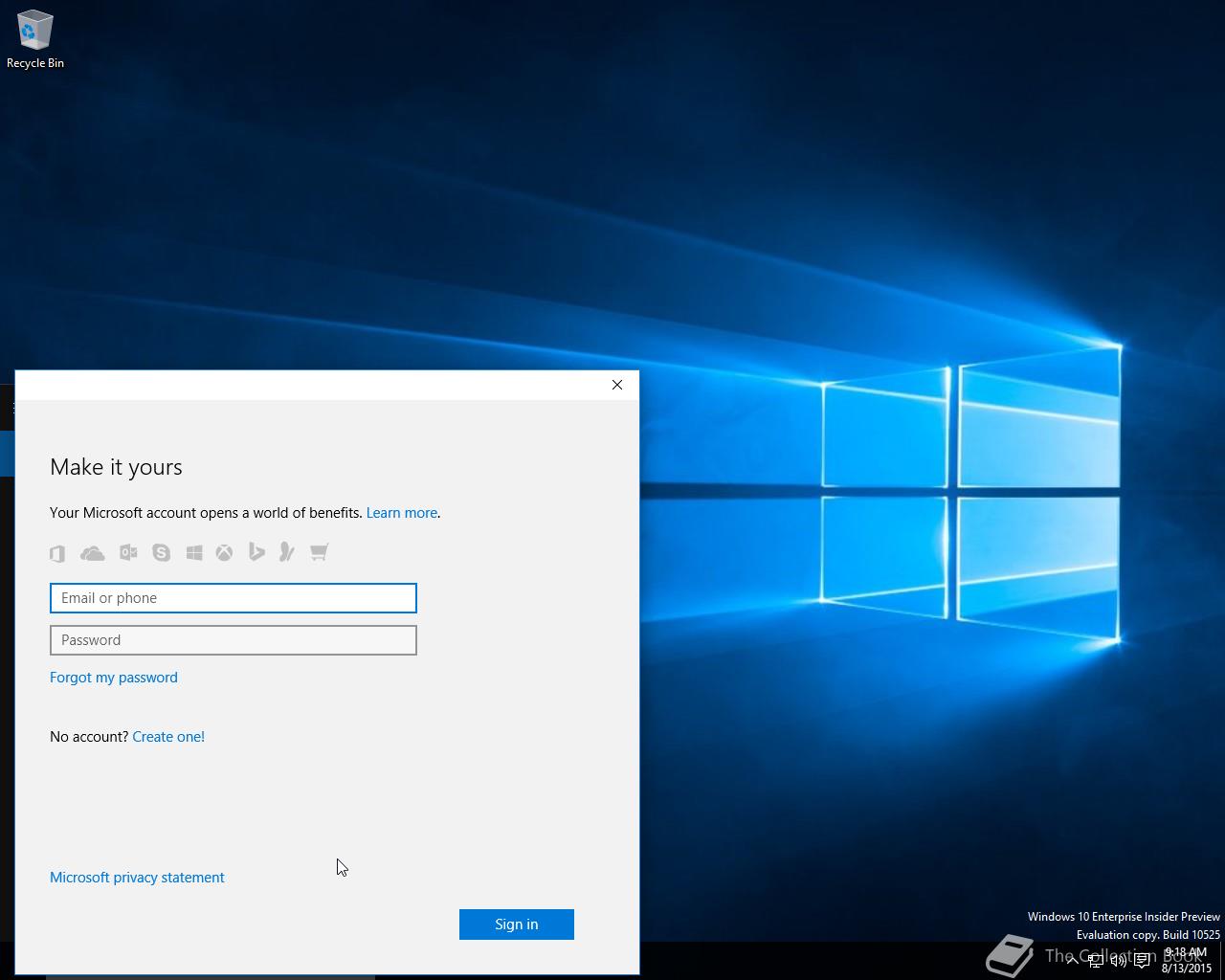Show hidden tray icons chevron

[x=1073, y=961]
